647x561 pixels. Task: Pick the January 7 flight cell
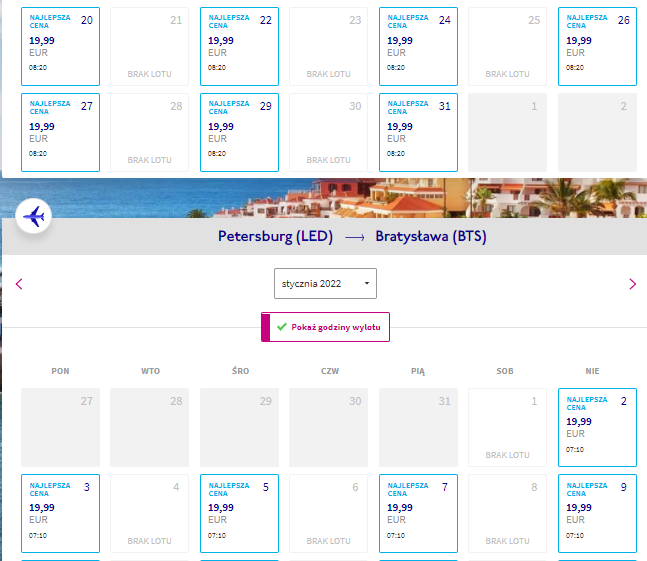coord(418,513)
